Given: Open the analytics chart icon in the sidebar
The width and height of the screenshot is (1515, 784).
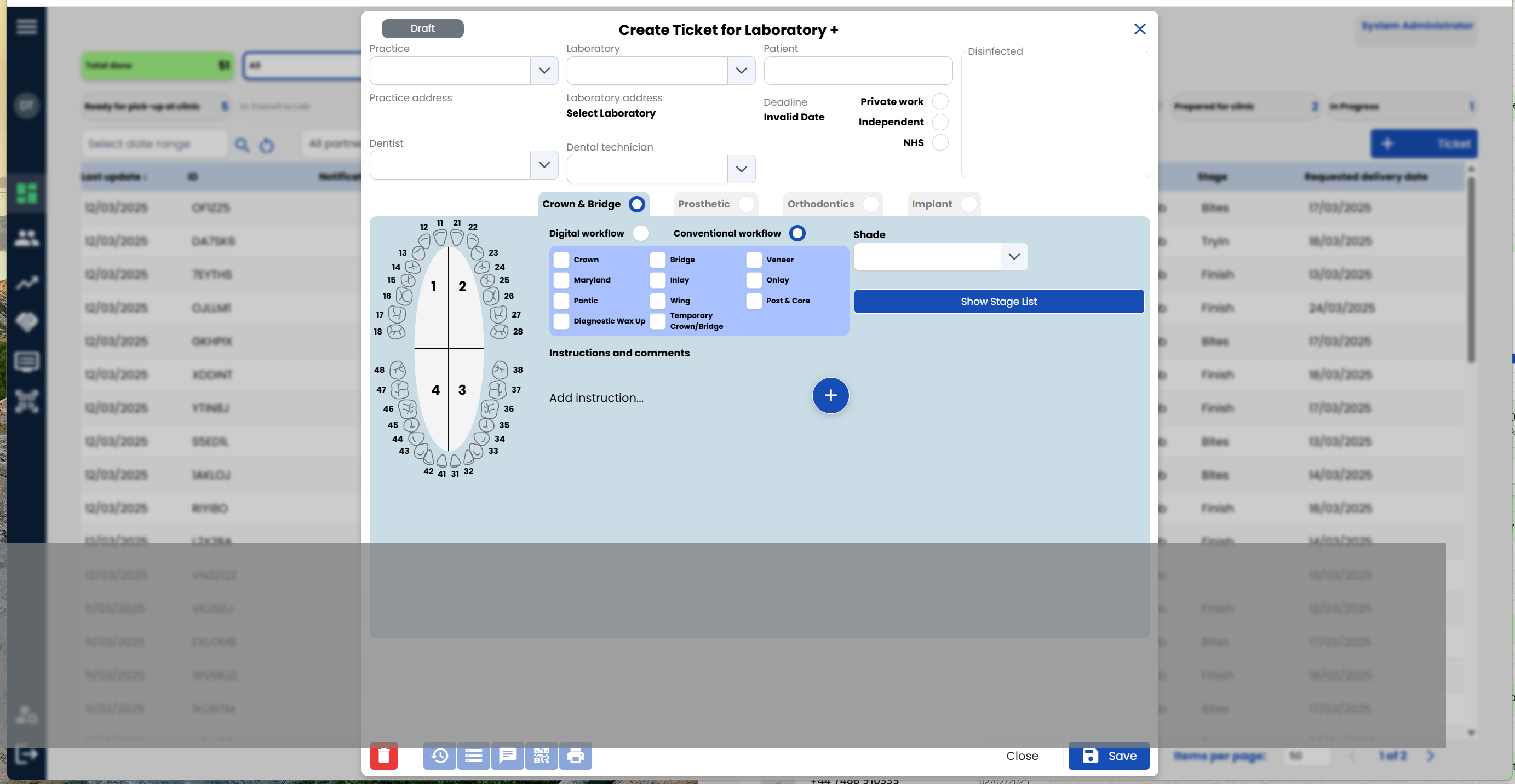Looking at the screenshot, I should point(26,283).
